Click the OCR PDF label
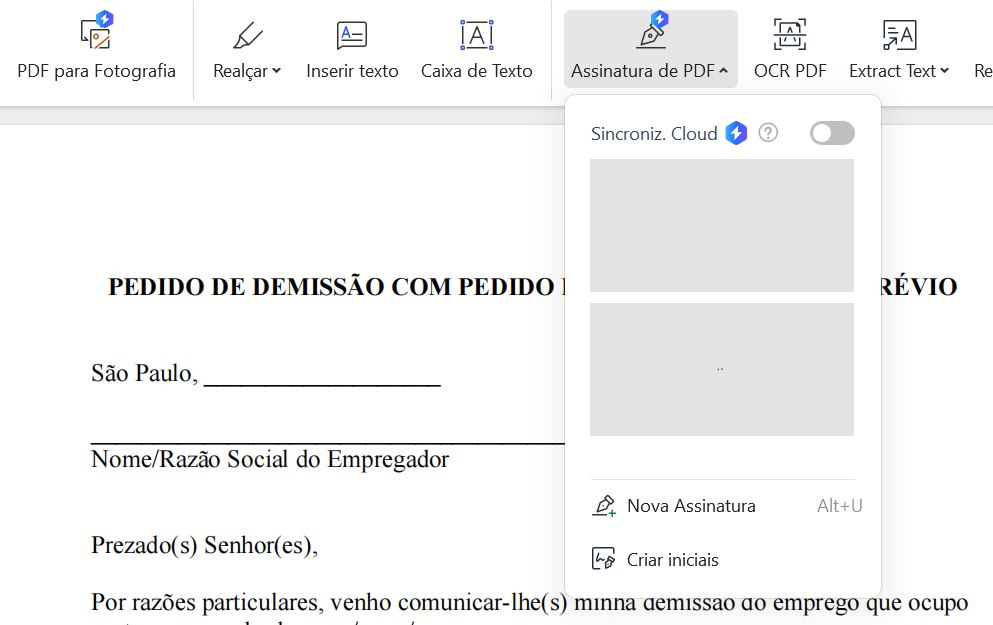Image resolution: width=993 pixels, height=625 pixels. click(x=790, y=71)
